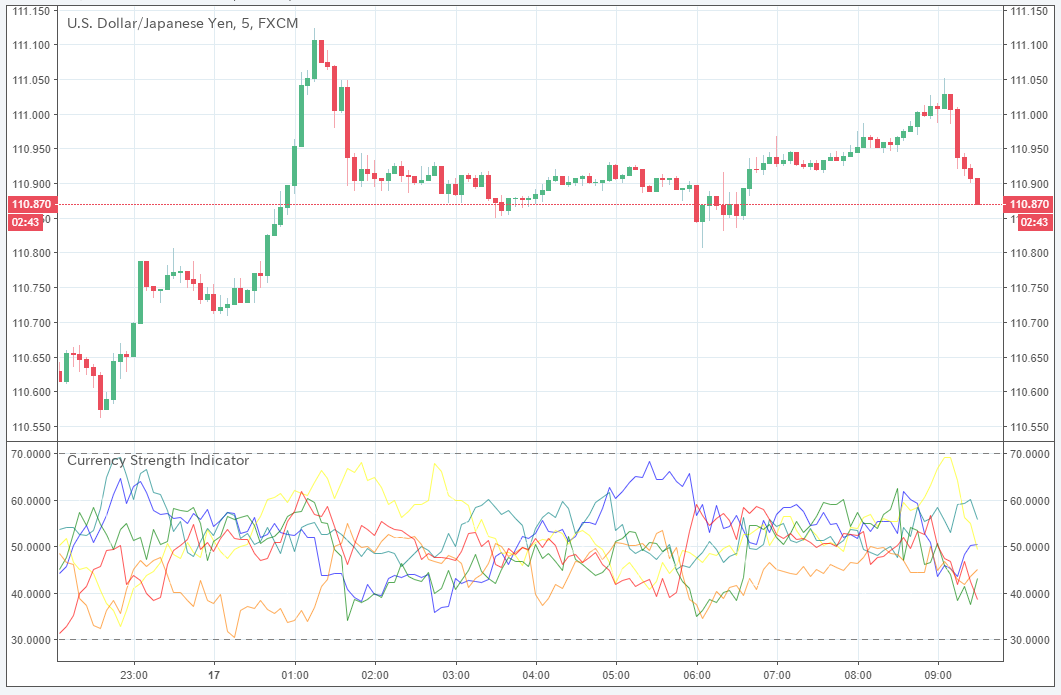Screen dimensions: 1061x695
Task: Click the red 110.870 price tag on left axis
Action: click(31, 204)
